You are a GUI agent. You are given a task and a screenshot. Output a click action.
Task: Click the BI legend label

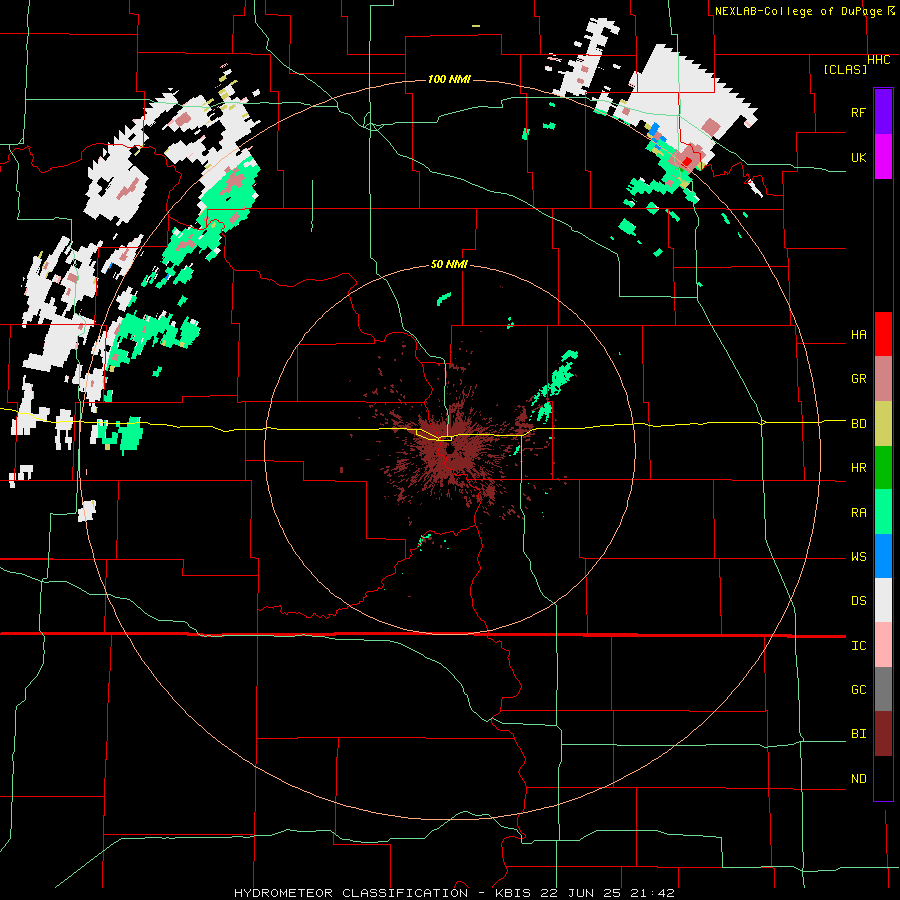tap(859, 734)
